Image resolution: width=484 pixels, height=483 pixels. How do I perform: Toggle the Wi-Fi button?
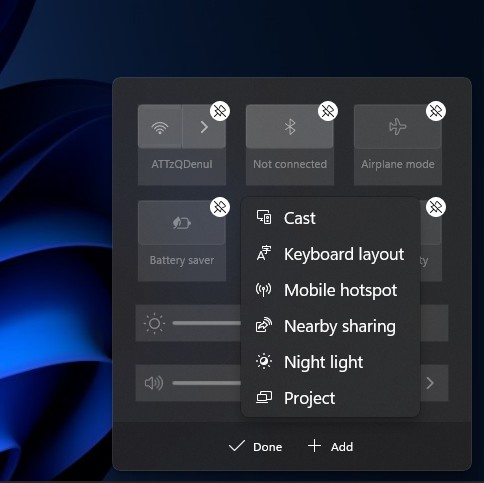(160, 127)
